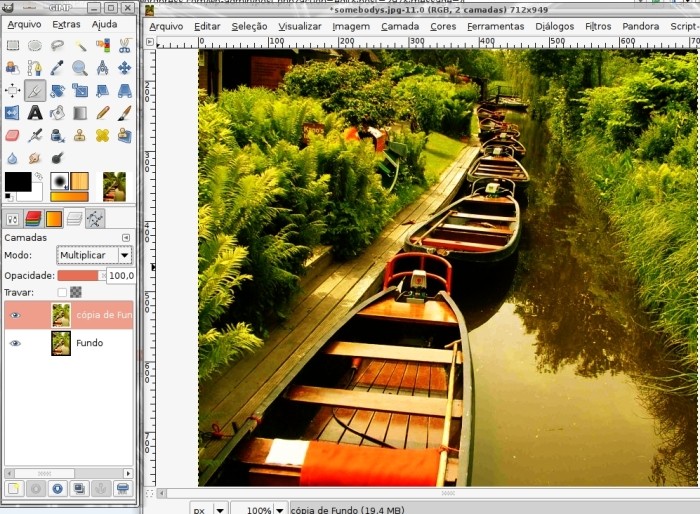
Task: Duplicate the selected layer
Action: click(x=79, y=489)
